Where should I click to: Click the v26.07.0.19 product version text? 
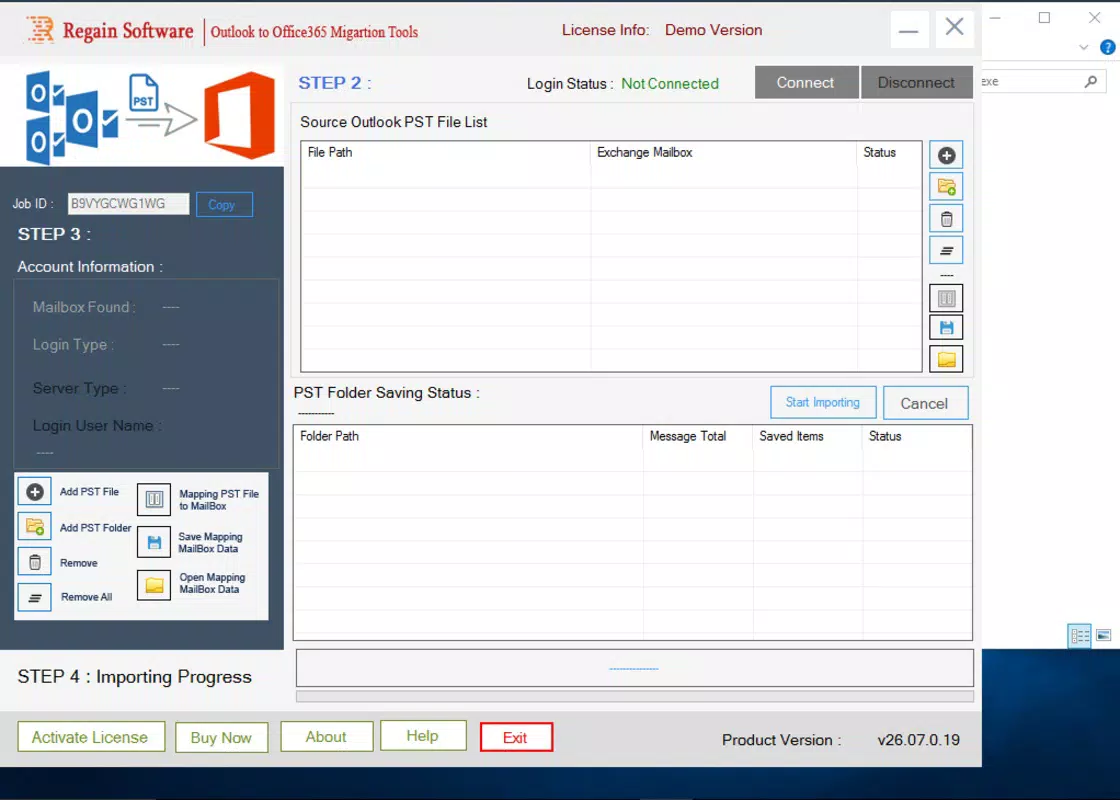click(919, 740)
